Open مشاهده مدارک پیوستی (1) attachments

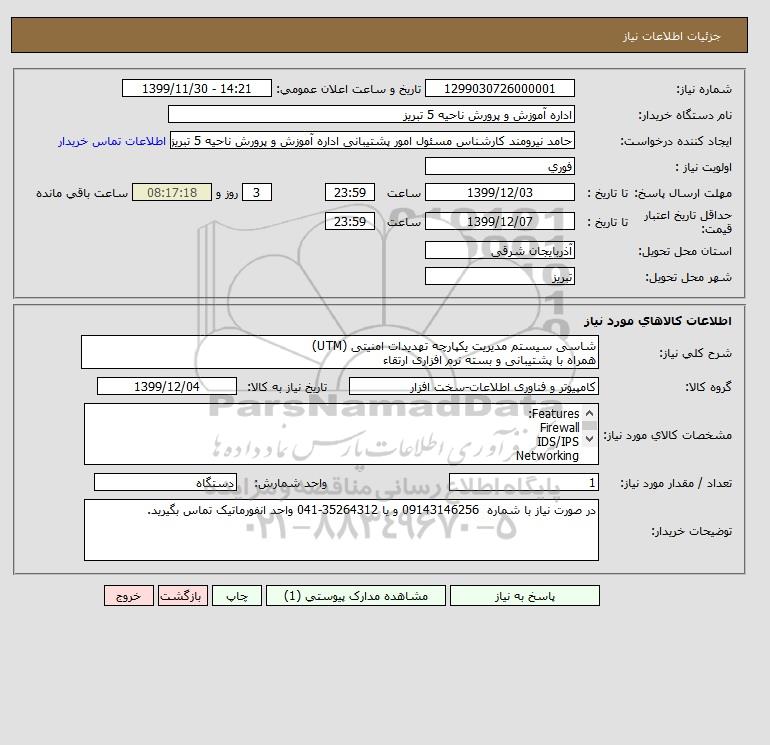(356, 596)
